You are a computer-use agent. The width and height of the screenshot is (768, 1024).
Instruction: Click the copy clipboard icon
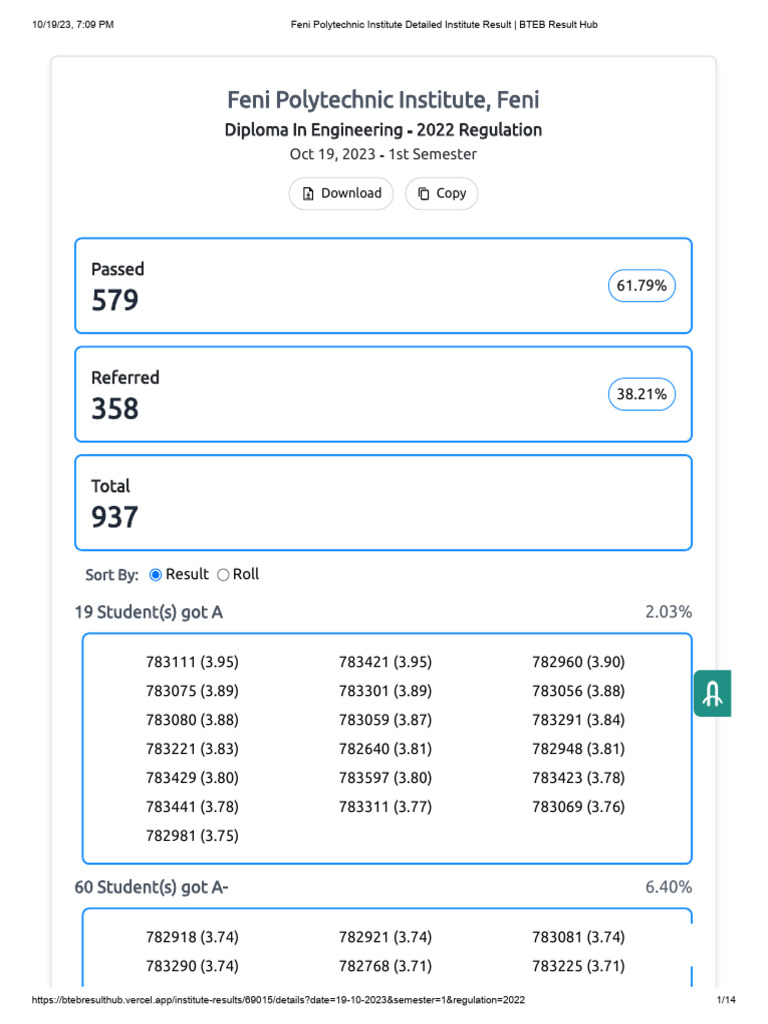[424, 194]
